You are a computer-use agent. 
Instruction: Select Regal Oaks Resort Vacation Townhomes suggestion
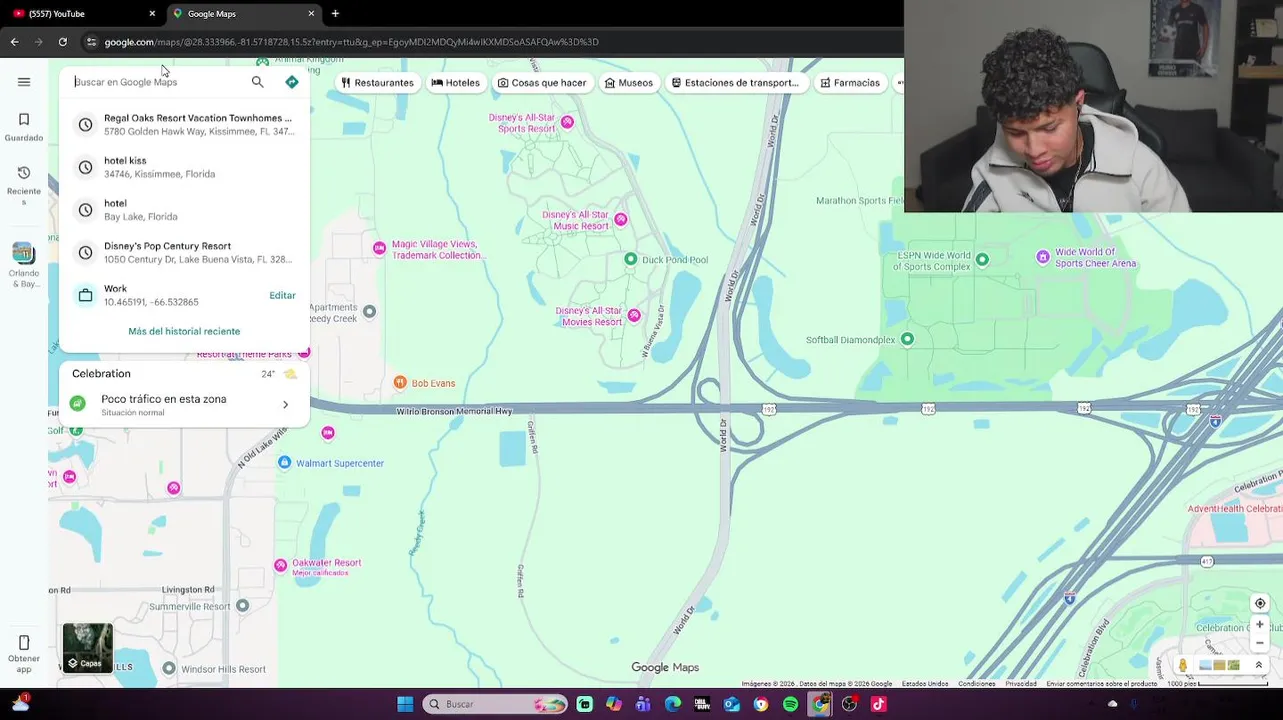pyautogui.click(x=184, y=124)
